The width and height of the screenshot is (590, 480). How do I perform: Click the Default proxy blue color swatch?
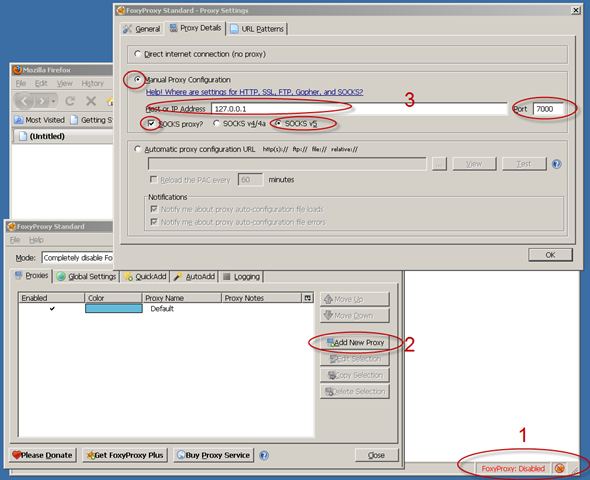pyautogui.click(x=114, y=308)
